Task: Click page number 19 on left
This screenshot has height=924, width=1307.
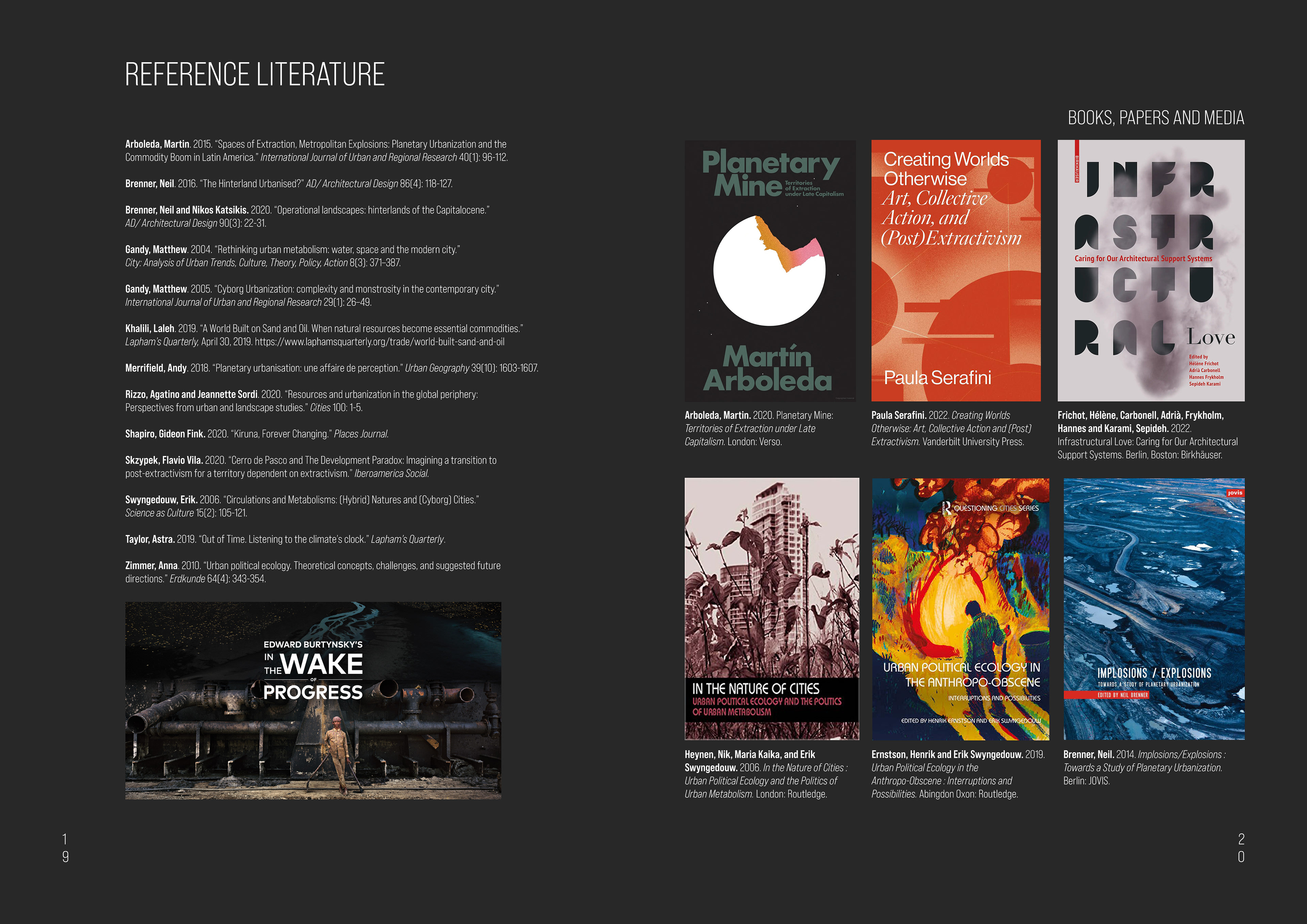Action: [x=65, y=847]
